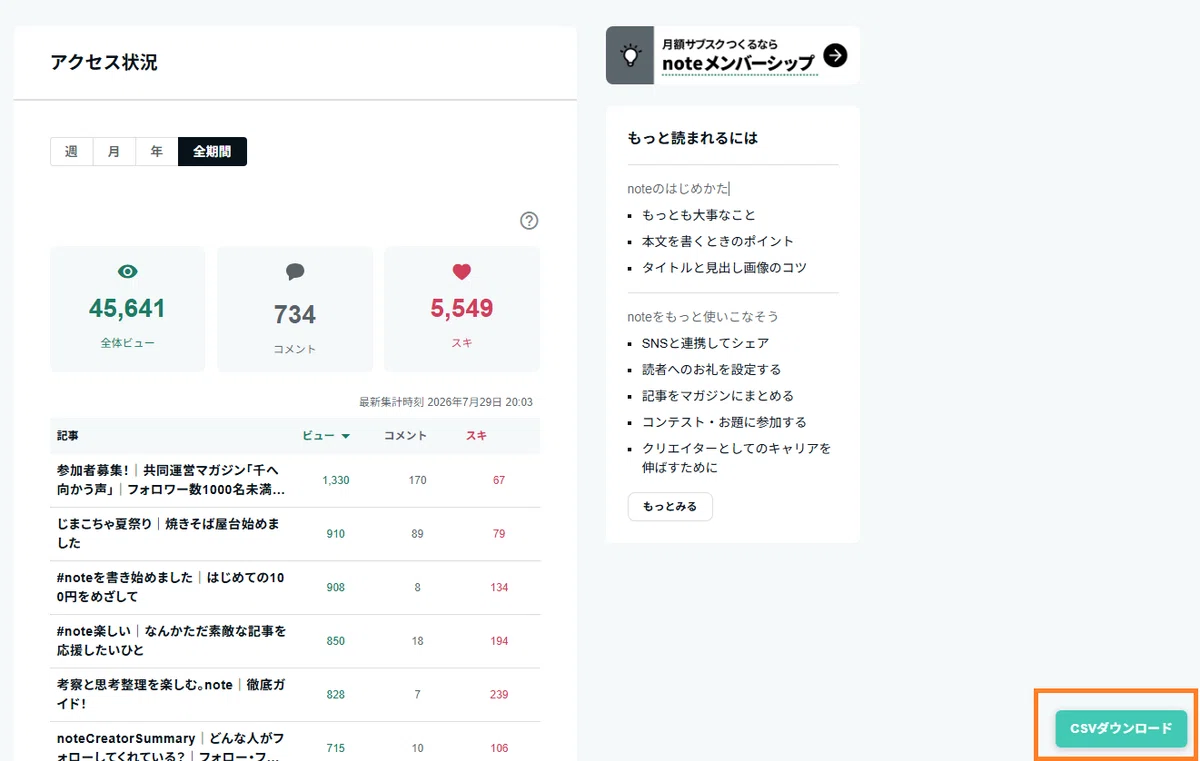Click the noteのはじめかた section label
Screen dimensions: 1200x761
click(x=678, y=189)
